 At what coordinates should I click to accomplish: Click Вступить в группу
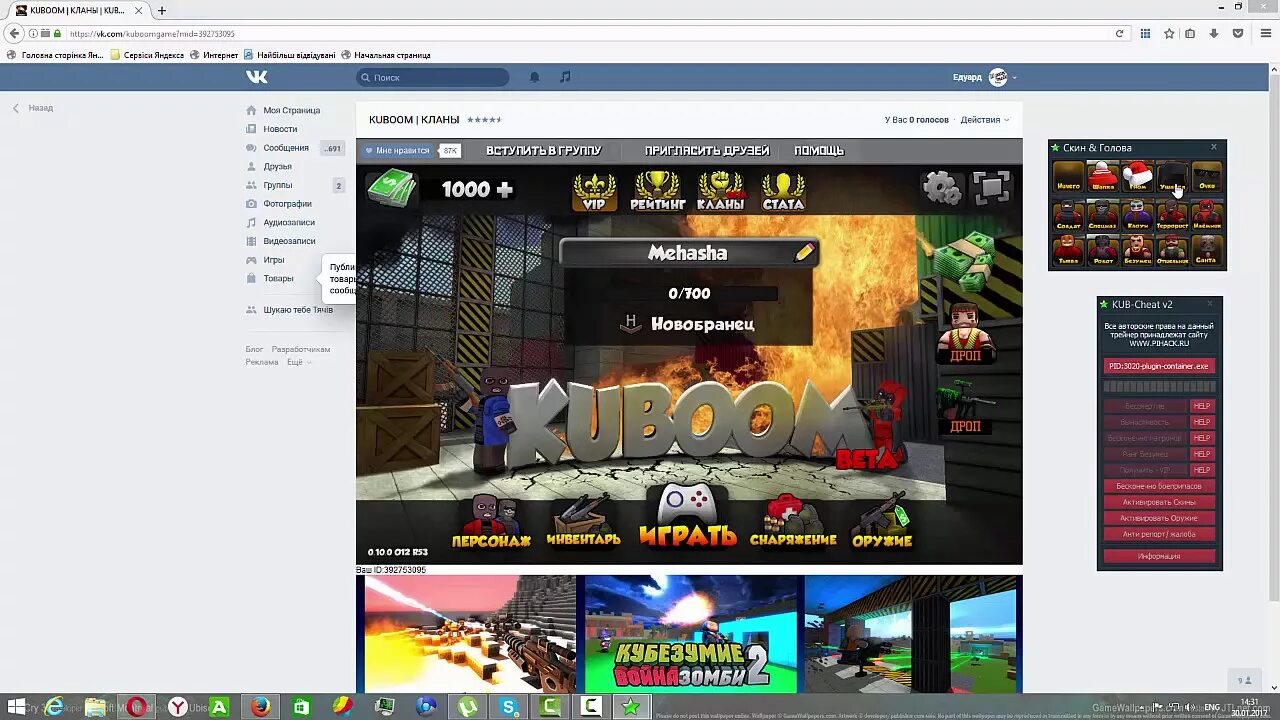point(544,151)
